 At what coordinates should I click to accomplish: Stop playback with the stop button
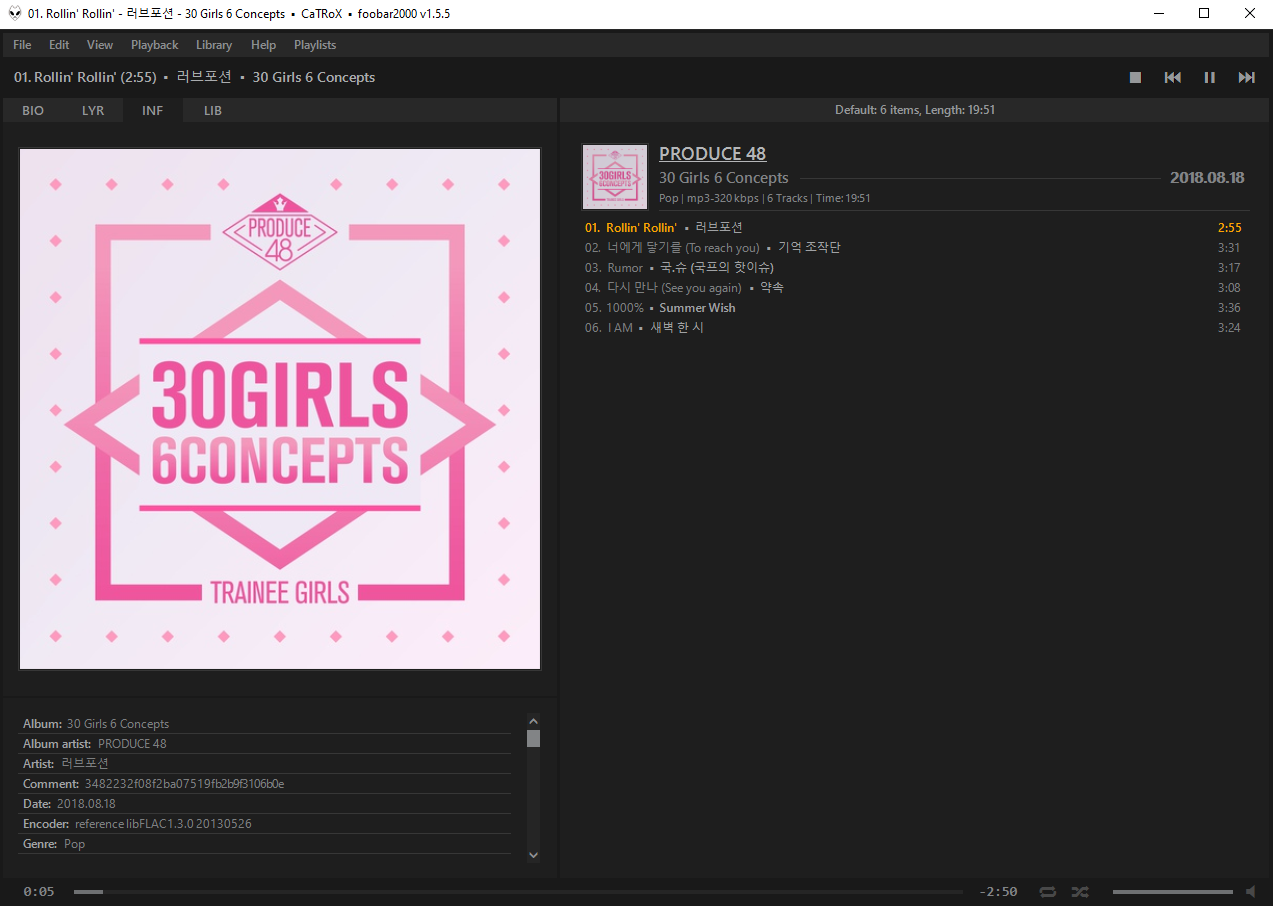point(1135,77)
